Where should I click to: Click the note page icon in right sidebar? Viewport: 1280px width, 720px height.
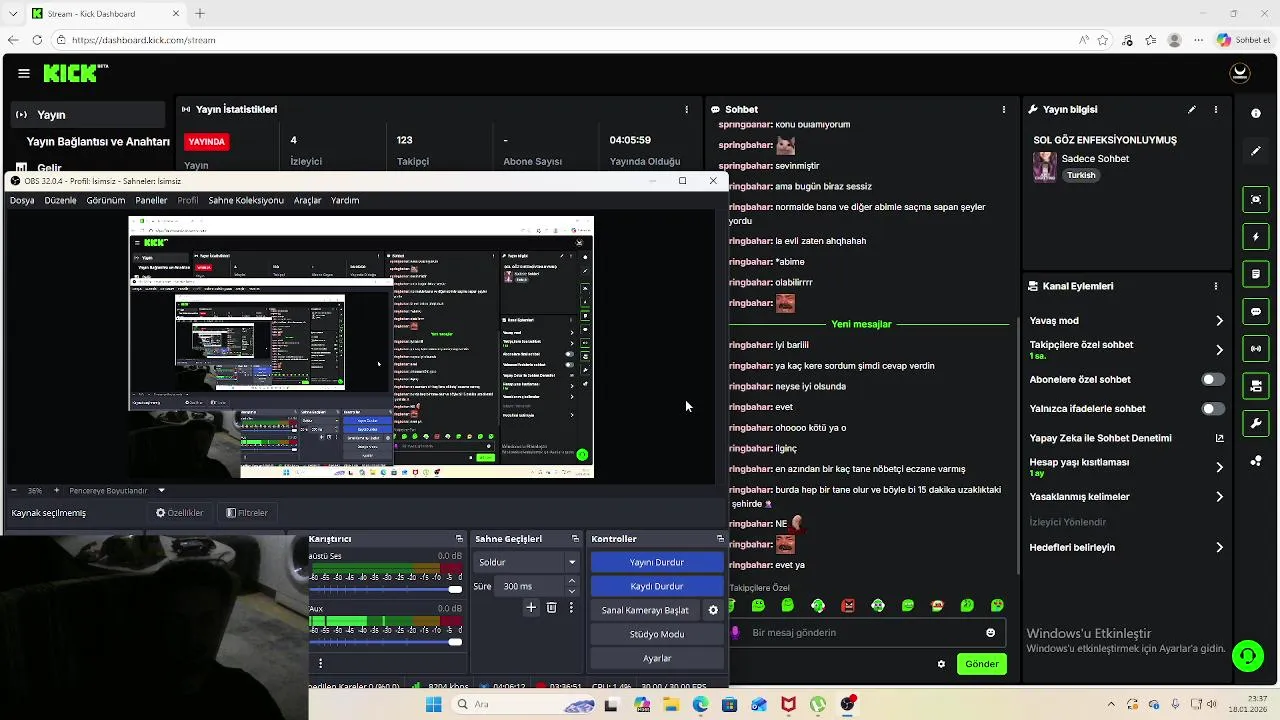[1256, 274]
